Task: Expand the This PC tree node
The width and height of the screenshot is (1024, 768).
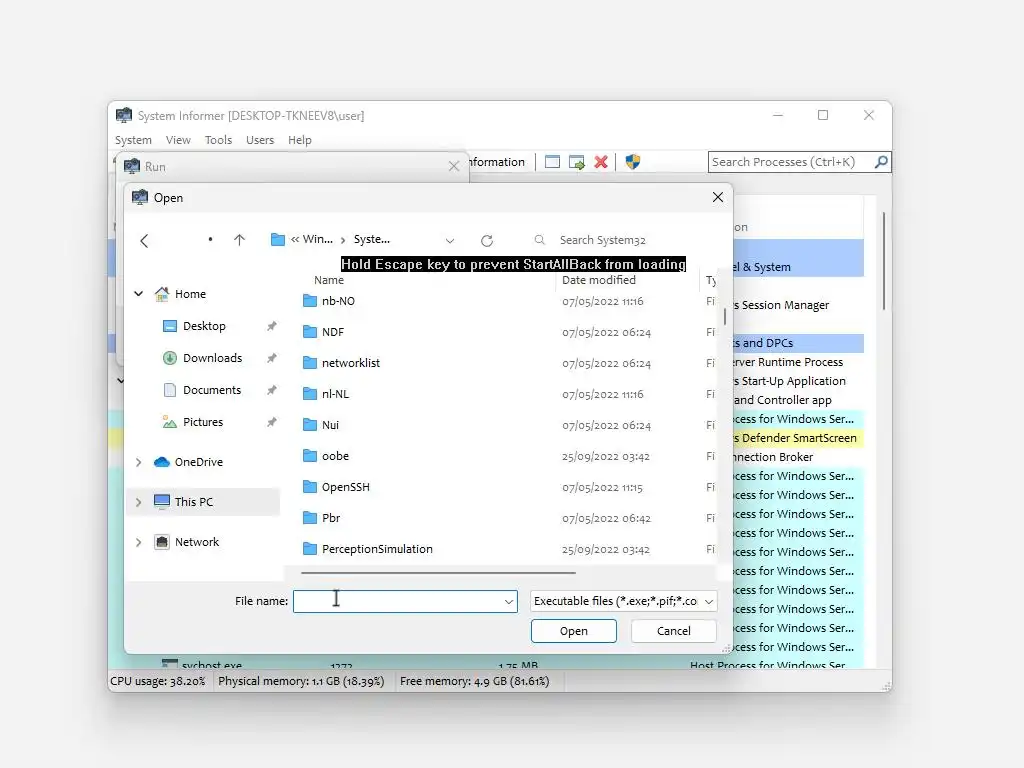Action: (138, 502)
